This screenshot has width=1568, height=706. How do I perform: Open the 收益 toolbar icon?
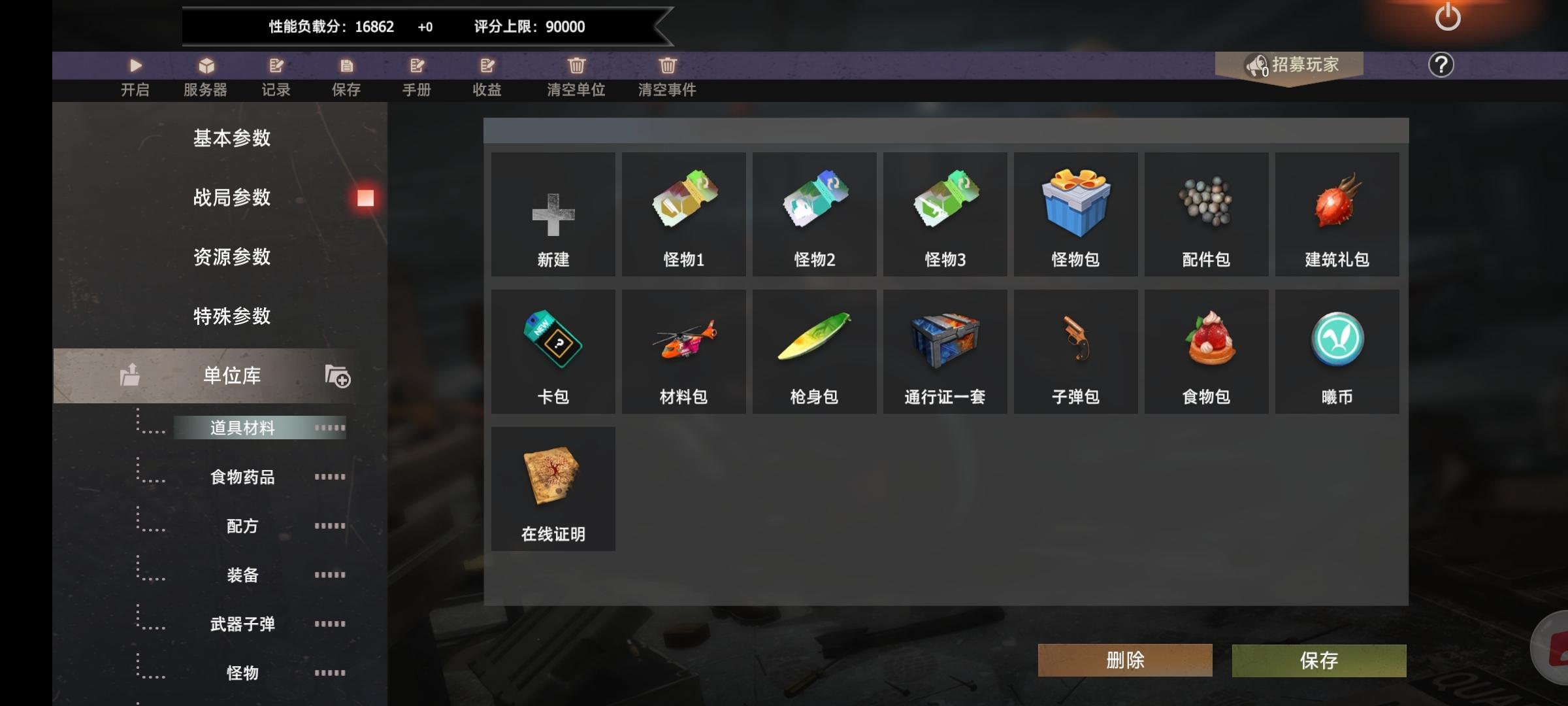[x=487, y=65]
